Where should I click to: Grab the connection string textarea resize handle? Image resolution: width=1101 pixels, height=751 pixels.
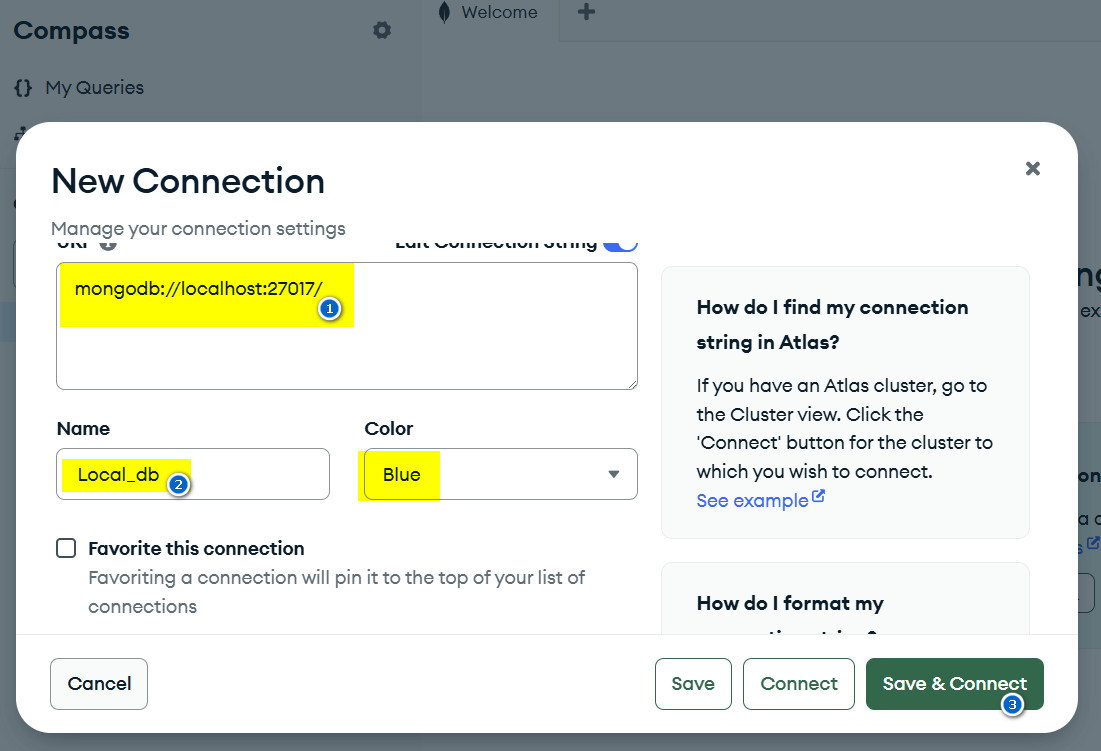coord(631,382)
